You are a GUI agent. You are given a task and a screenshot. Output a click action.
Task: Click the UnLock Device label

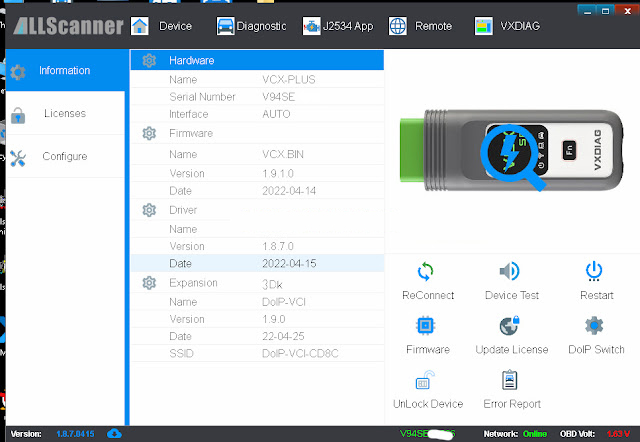[x=428, y=404]
